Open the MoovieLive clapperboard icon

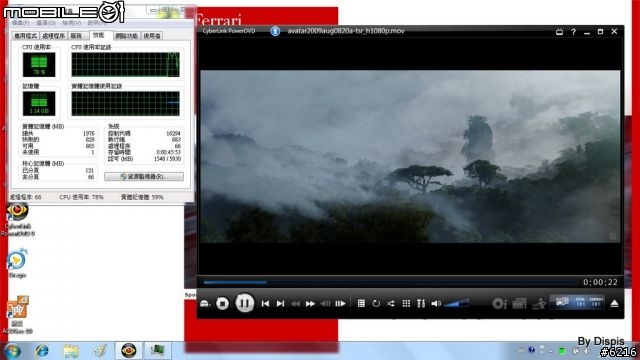pos(519,303)
